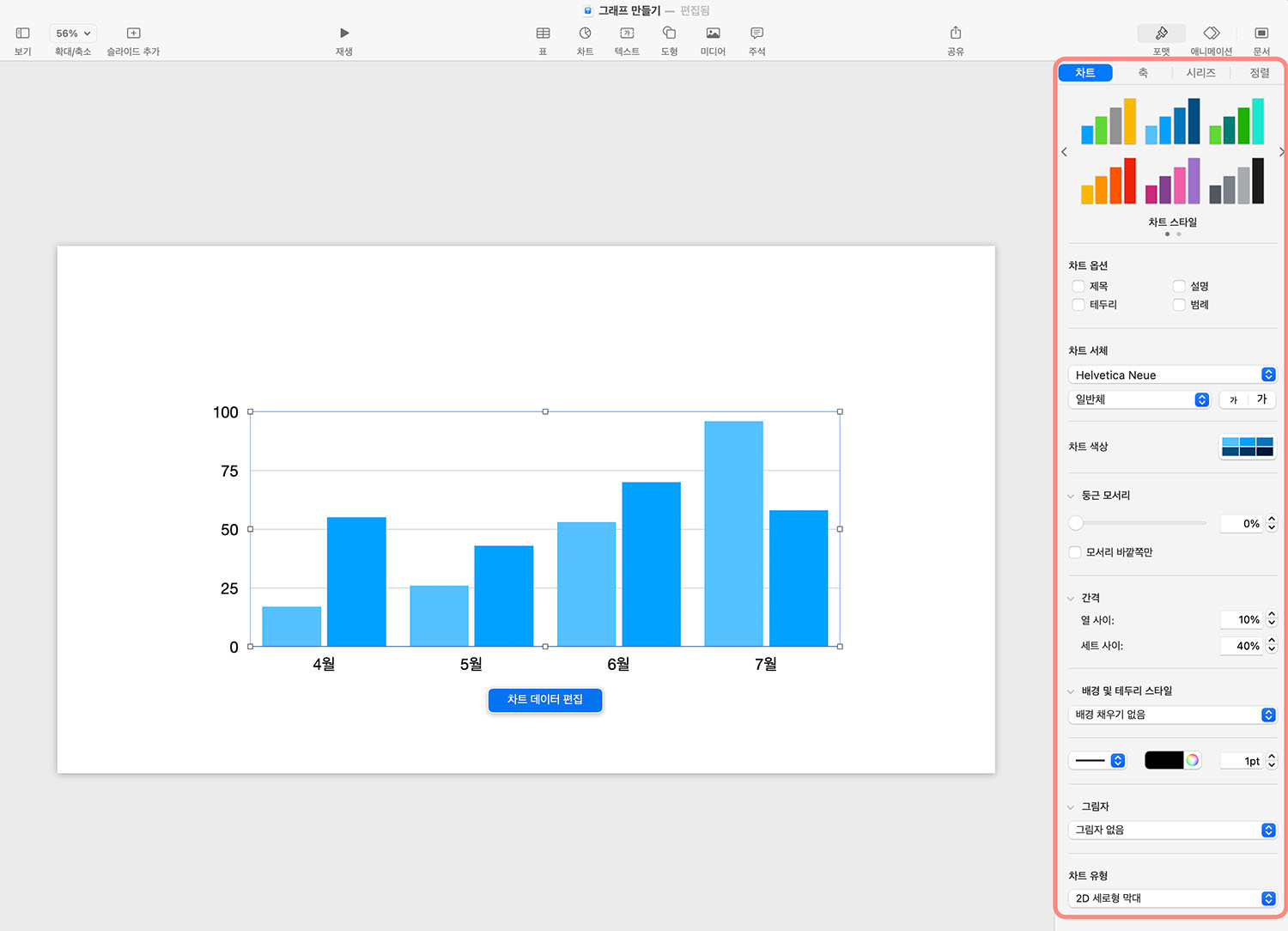Enable the 제목 title checkbox
The height and width of the screenshot is (931, 1288).
[1078, 286]
